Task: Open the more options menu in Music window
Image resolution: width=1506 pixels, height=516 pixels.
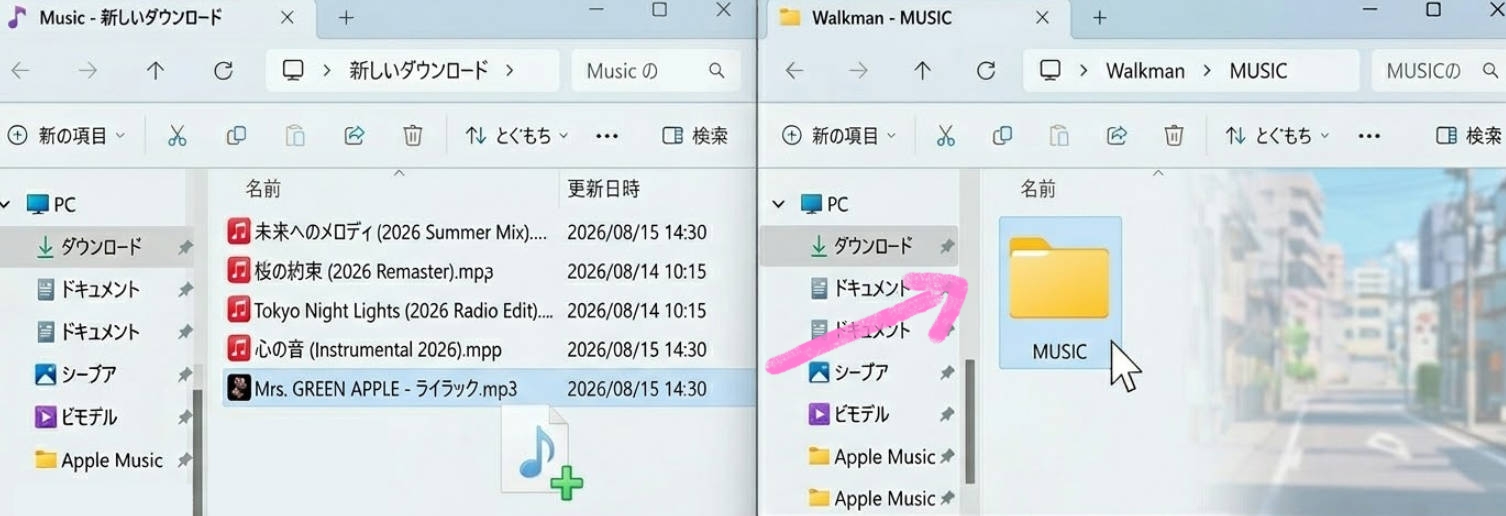Action: click(607, 136)
